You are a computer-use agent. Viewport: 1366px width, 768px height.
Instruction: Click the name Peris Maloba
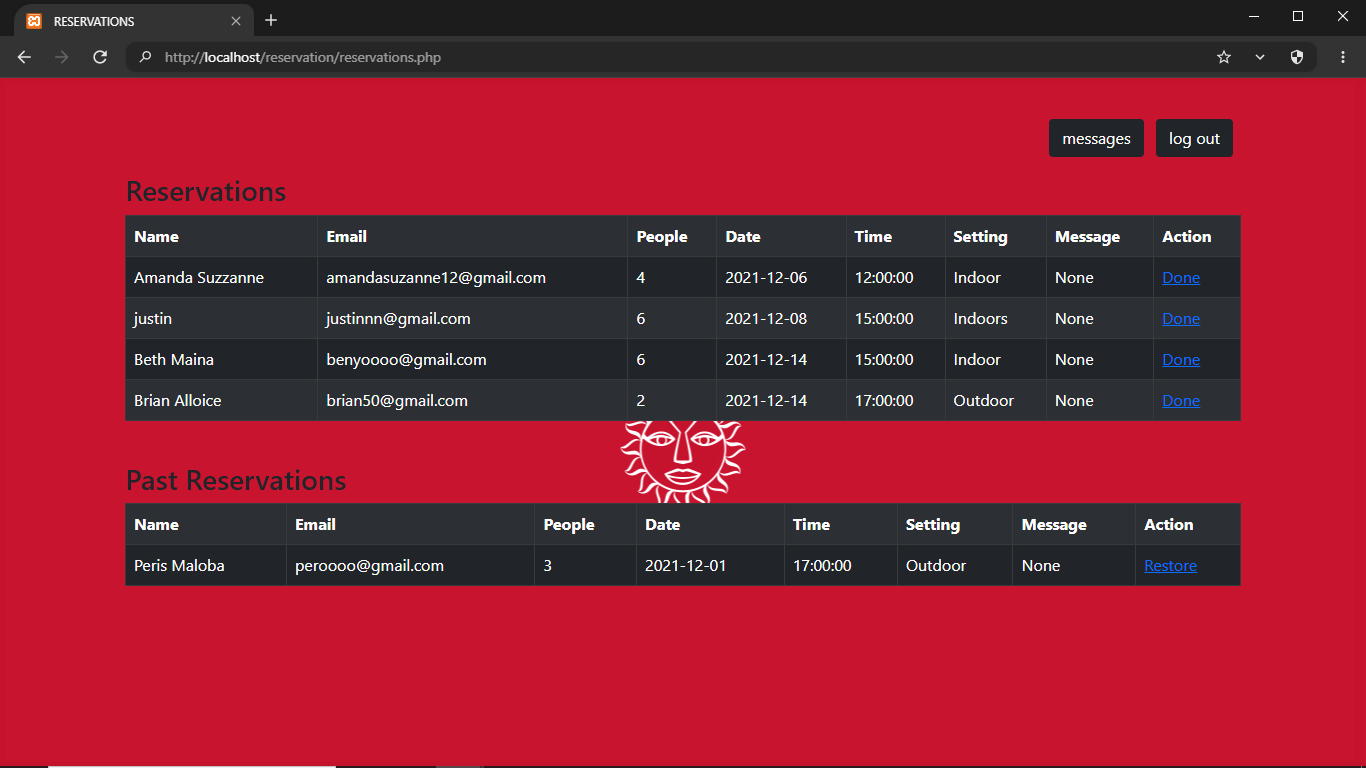(x=179, y=566)
